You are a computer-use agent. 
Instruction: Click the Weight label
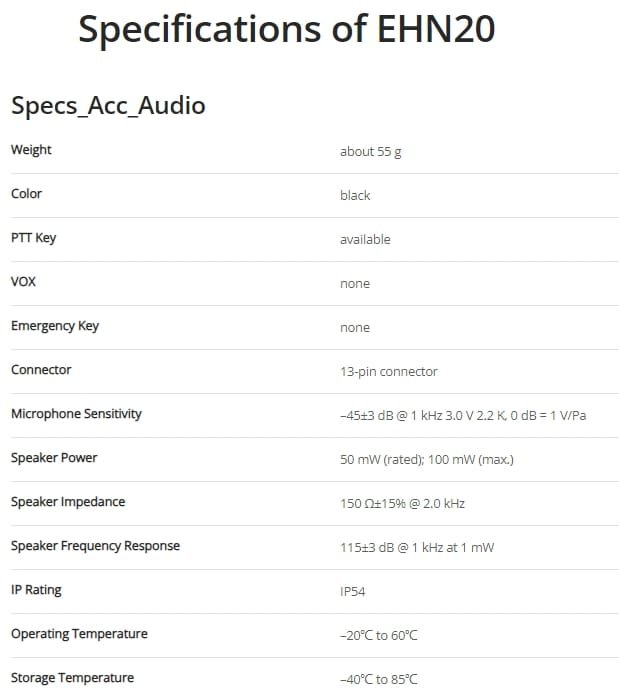pyautogui.click(x=31, y=150)
